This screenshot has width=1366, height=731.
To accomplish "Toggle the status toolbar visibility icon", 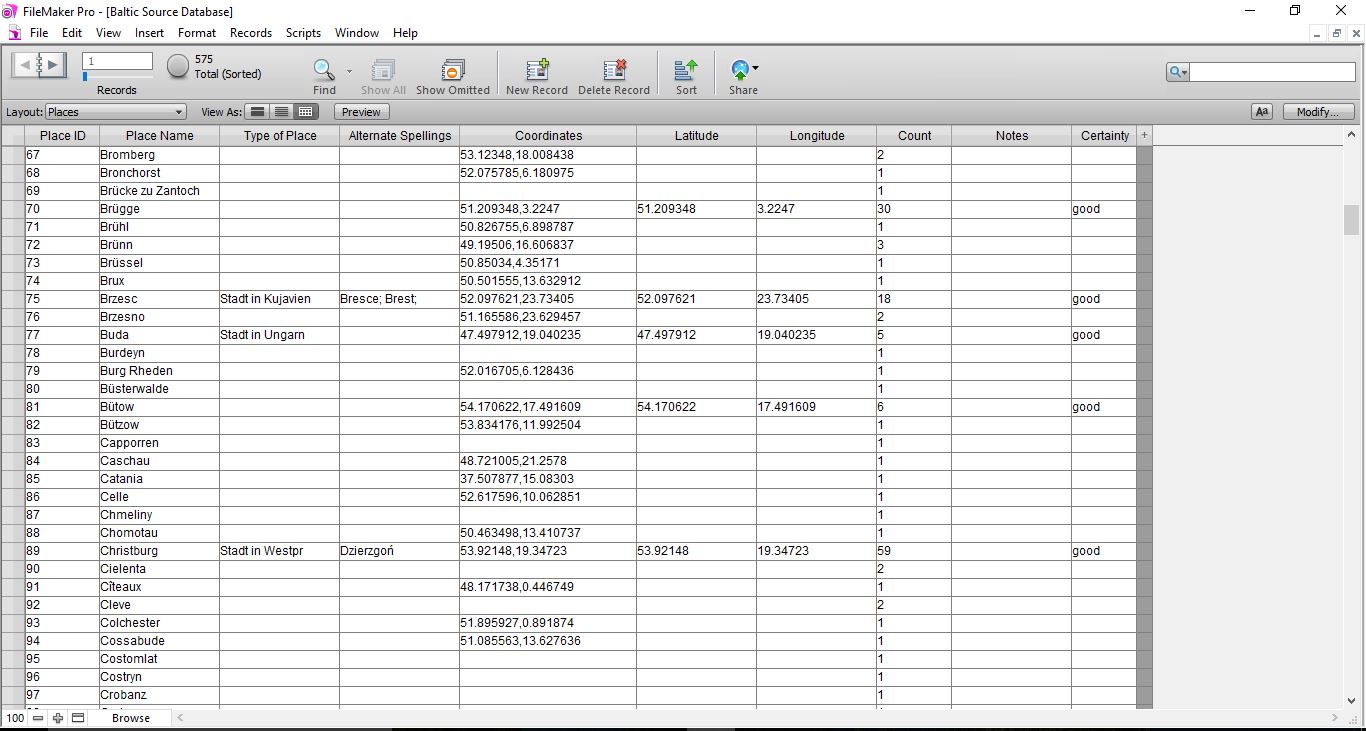I will click(x=78, y=718).
